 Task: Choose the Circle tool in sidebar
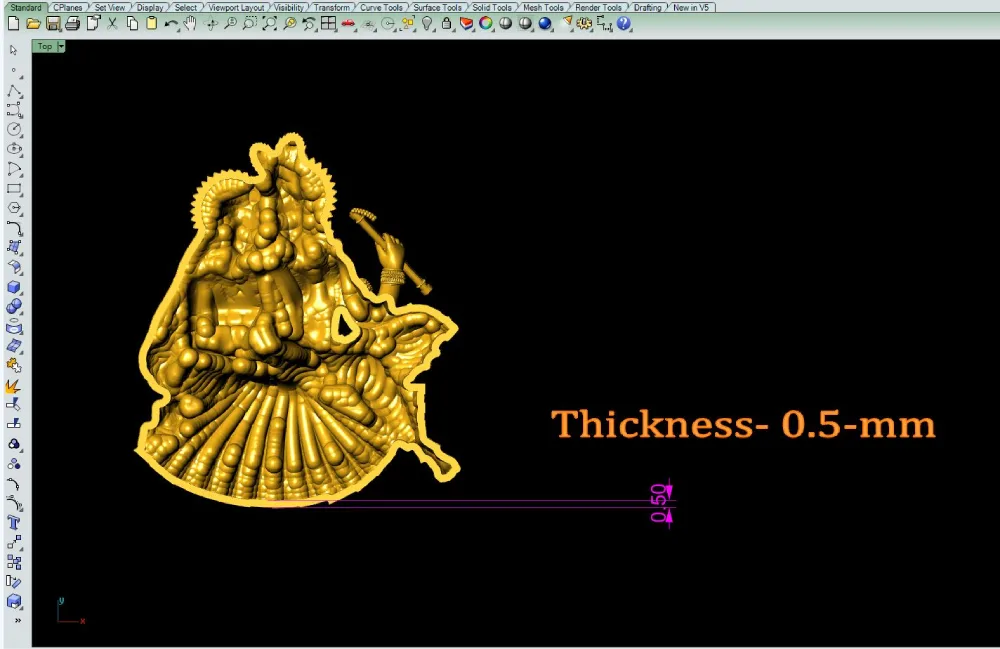(14, 129)
